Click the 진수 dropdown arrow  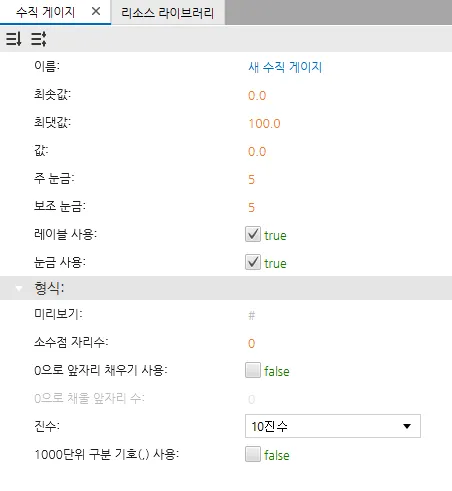click(407, 426)
